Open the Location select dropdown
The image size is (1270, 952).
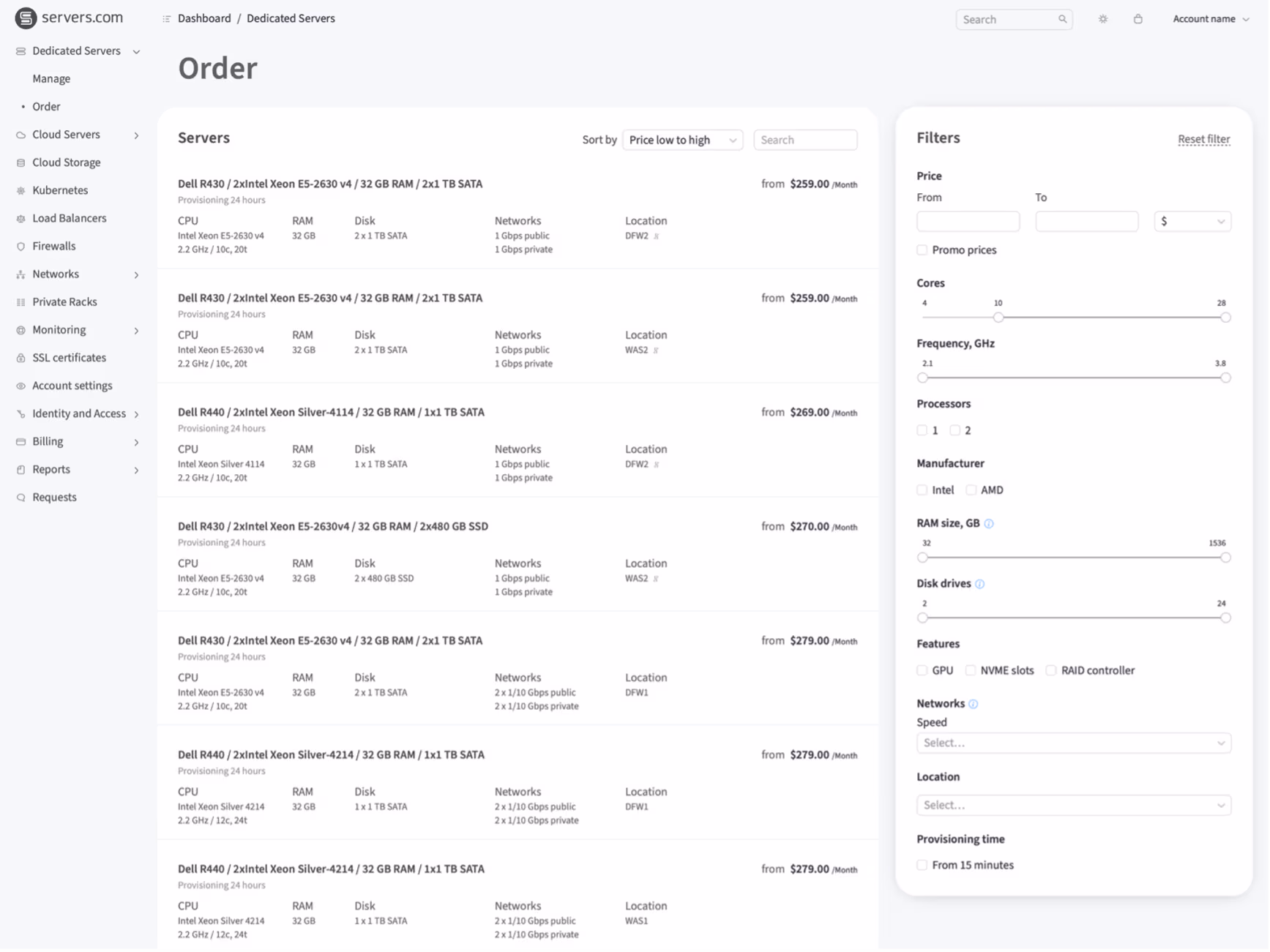pyautogui.click(x=1074, y=806)
